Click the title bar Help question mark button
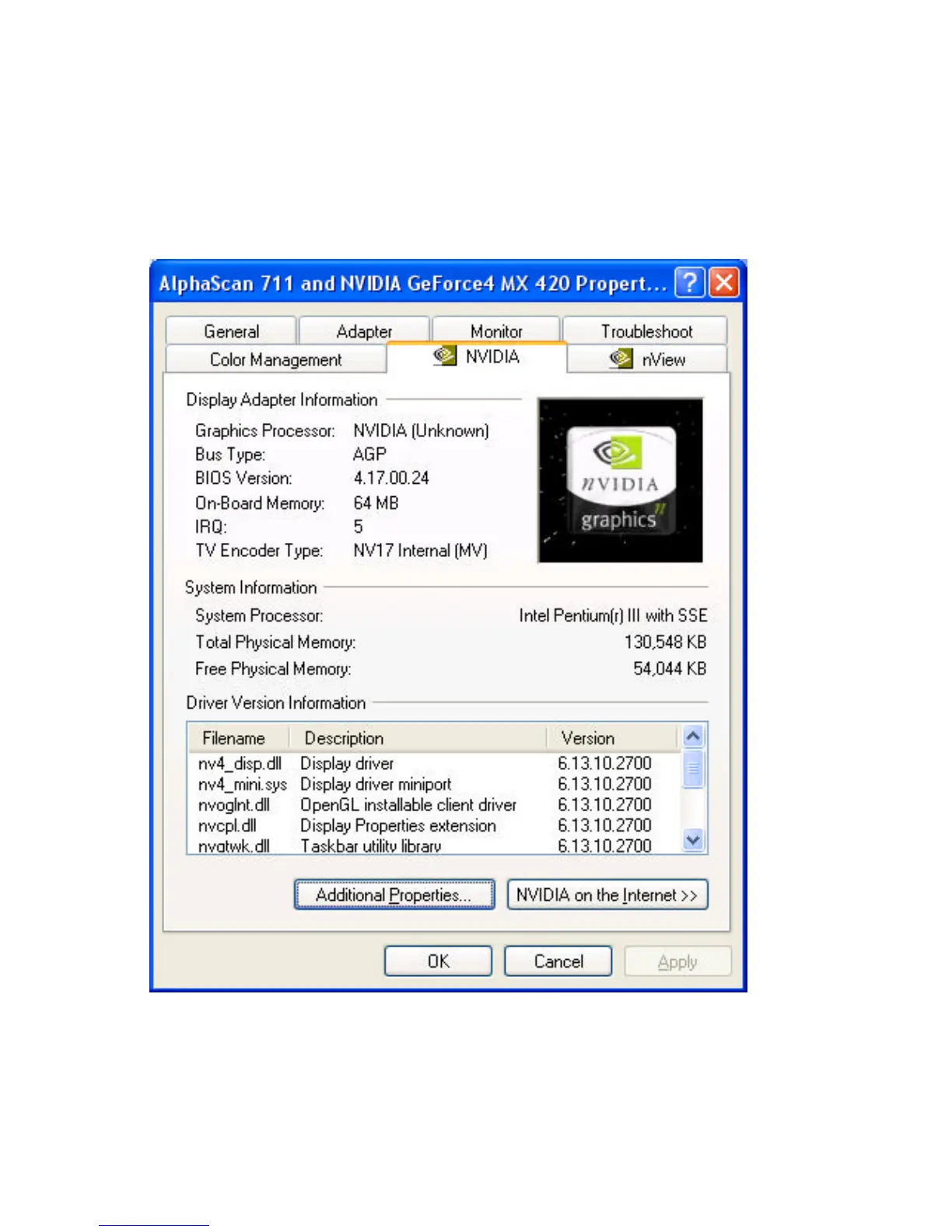 [689, 282]
